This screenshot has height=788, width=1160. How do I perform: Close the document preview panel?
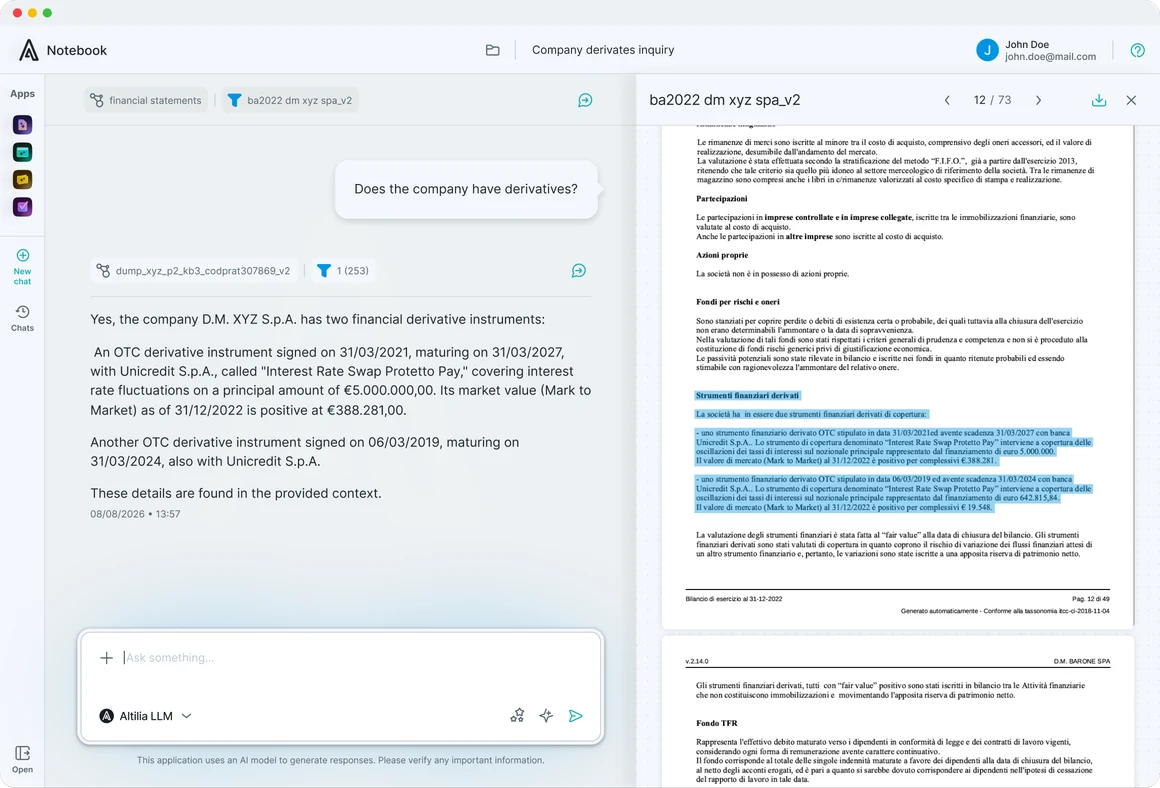coord(1131,100)
